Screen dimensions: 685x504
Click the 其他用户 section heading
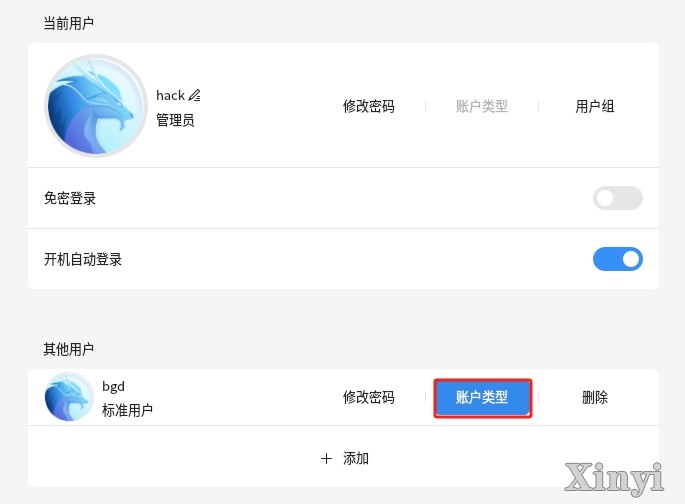[x=69, y=349]
